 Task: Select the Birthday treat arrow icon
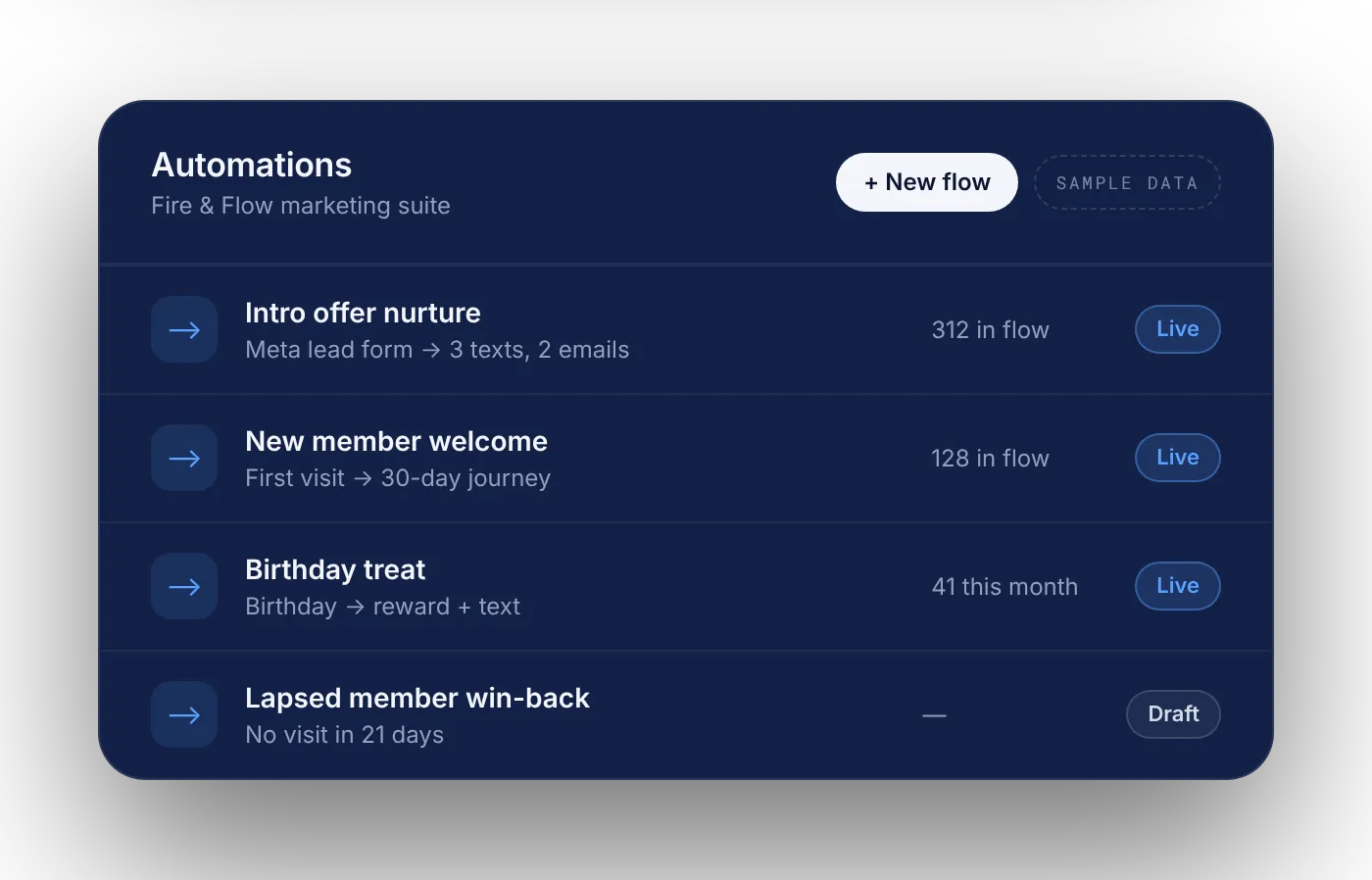point(184,586)
